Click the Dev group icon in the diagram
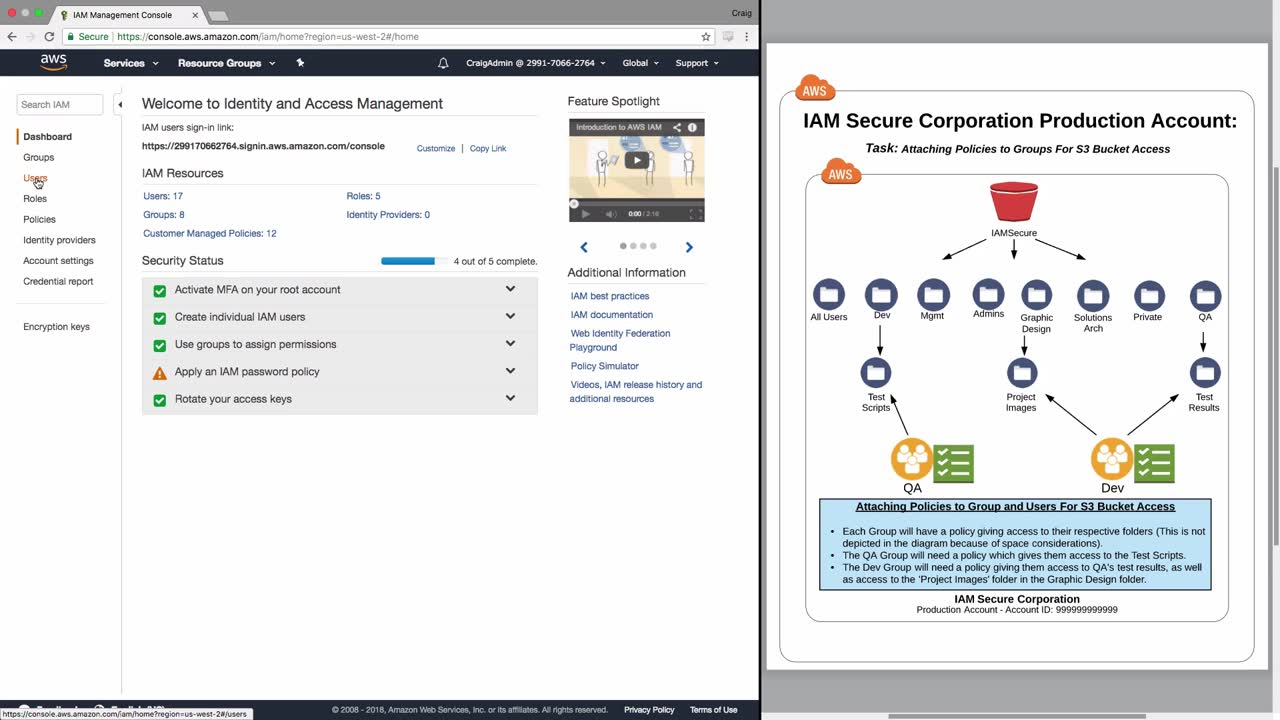 point(1112,460)
